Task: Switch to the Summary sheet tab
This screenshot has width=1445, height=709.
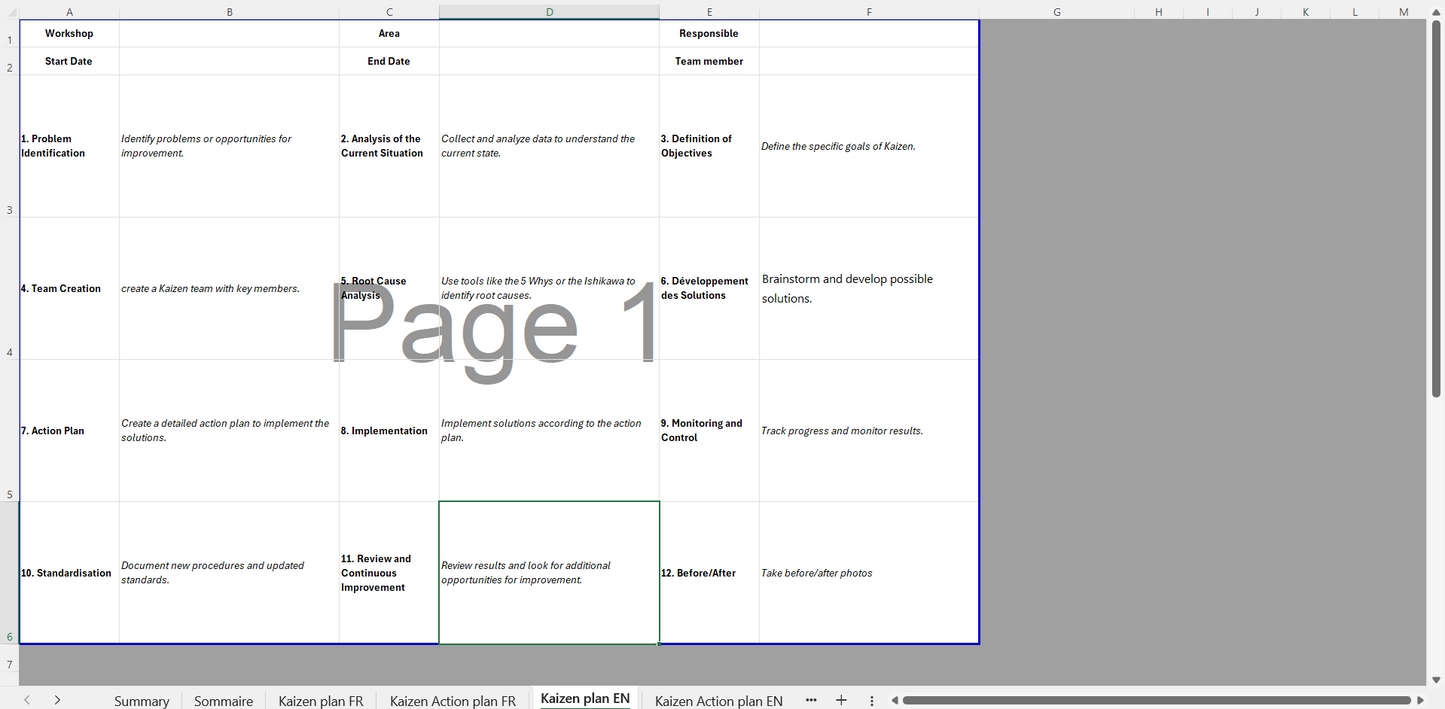Action: [141, 700]
